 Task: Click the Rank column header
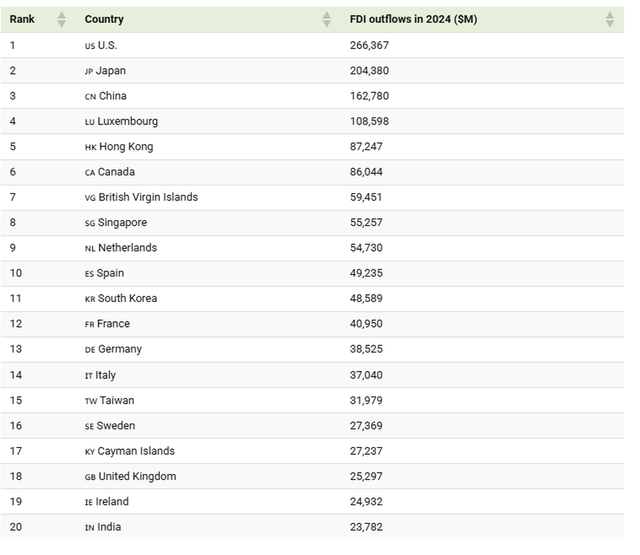coord(22,19)
